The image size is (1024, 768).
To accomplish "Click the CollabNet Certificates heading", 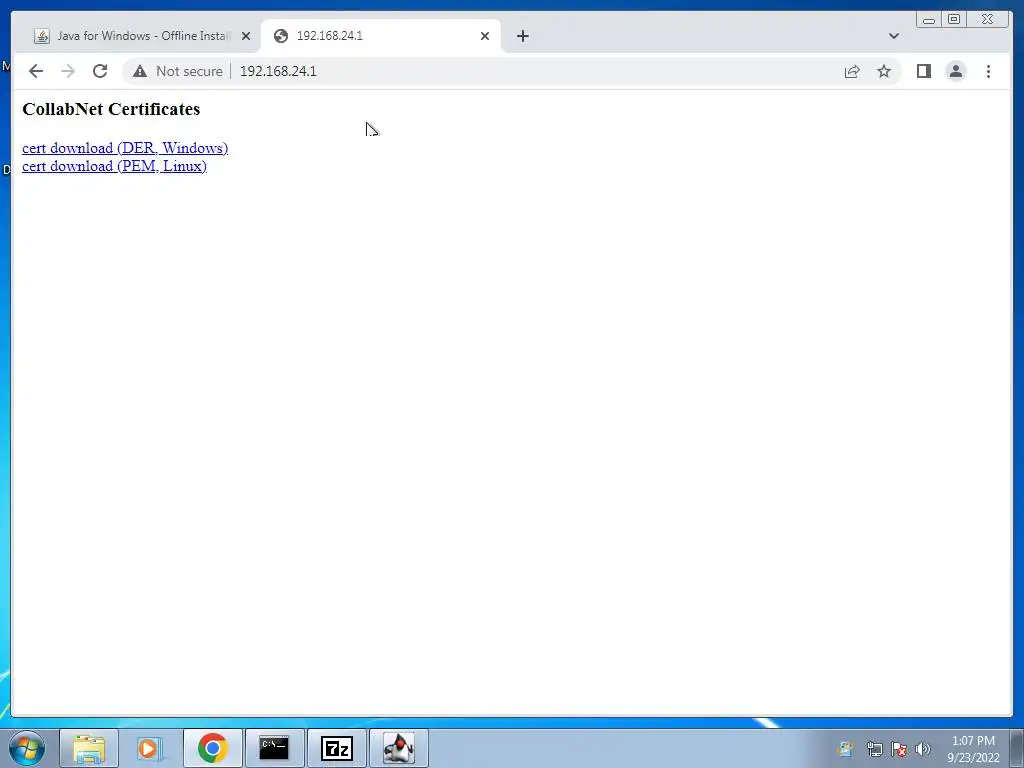I will click(111, 109).
